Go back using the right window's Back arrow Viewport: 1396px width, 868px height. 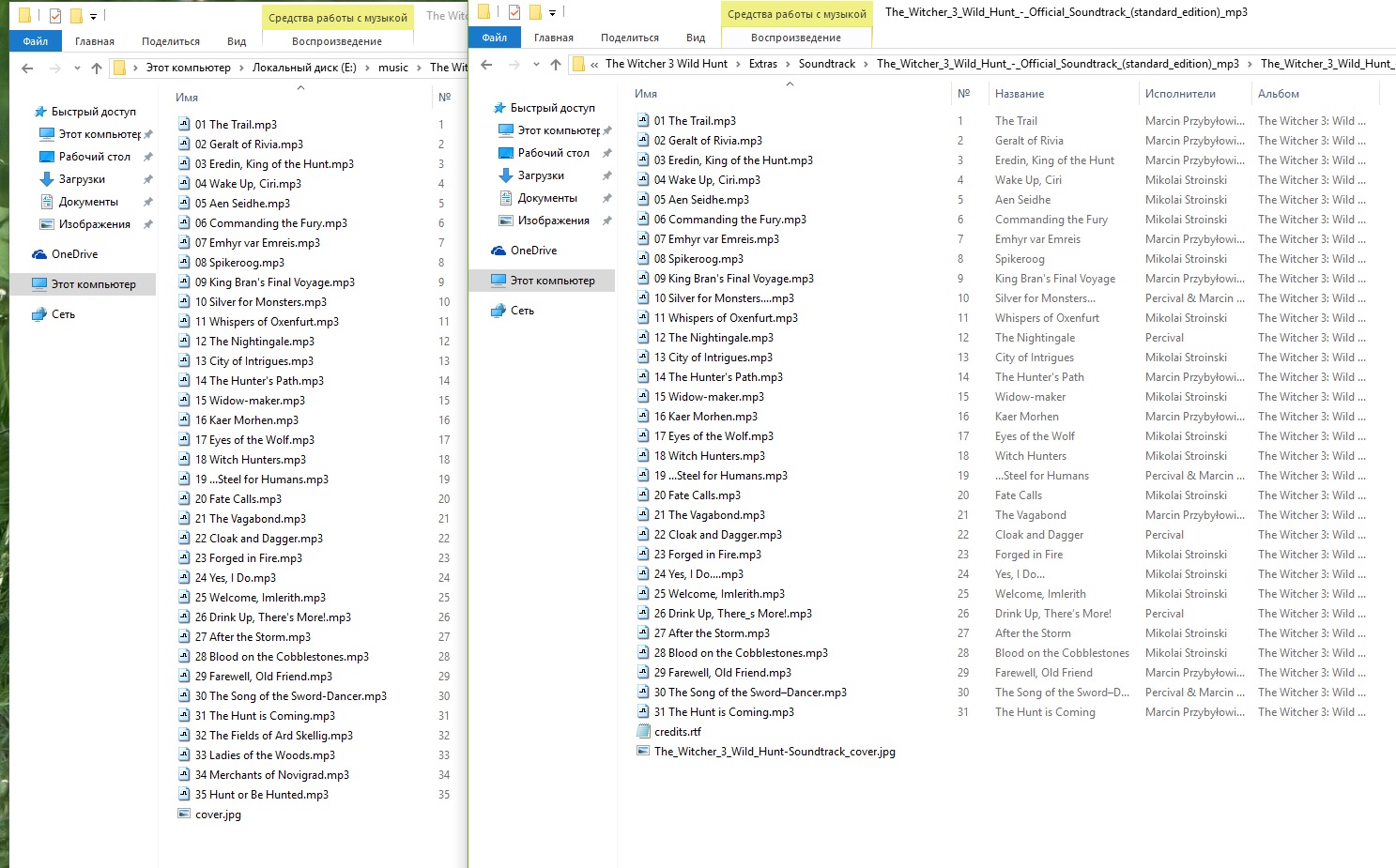(486, 64)
